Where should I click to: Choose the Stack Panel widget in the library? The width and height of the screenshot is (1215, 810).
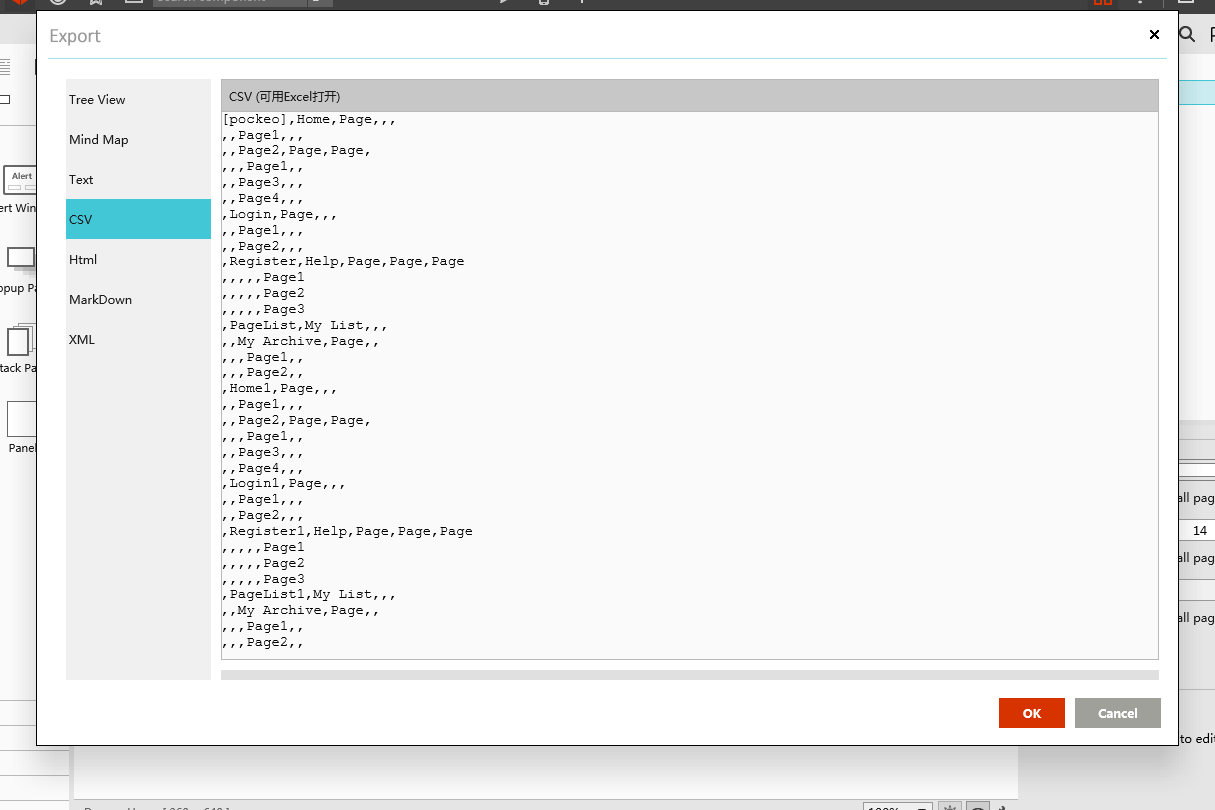(x=19, y=349)
